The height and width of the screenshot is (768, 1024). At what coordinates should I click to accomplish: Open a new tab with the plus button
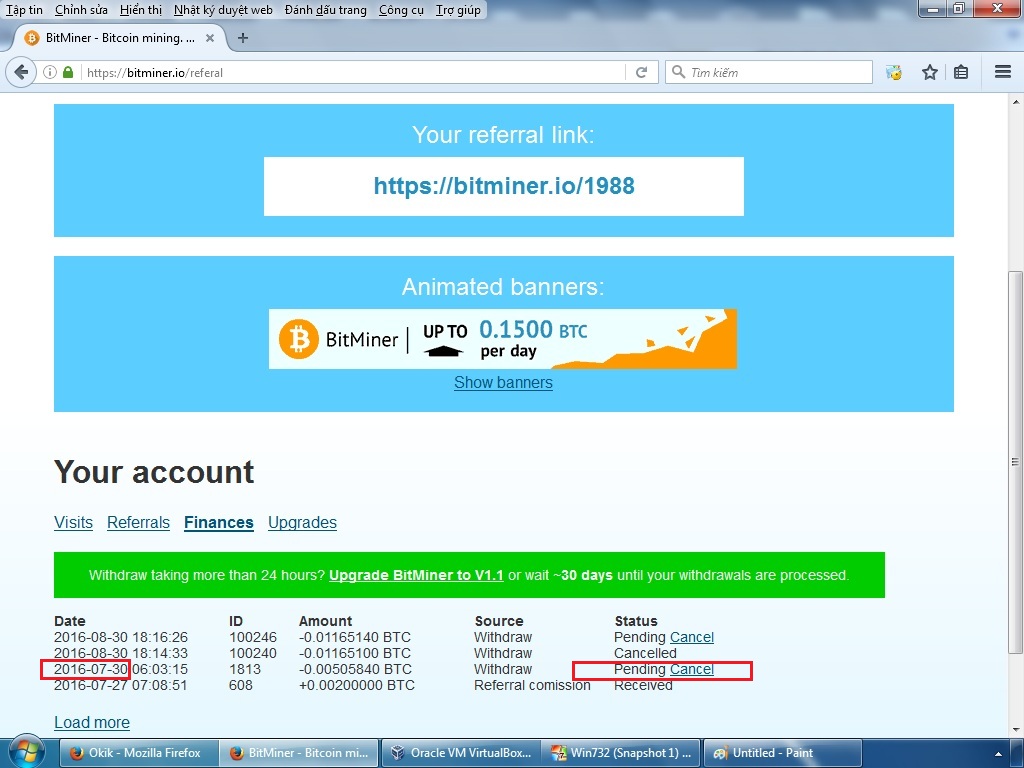tap(243, 38)
